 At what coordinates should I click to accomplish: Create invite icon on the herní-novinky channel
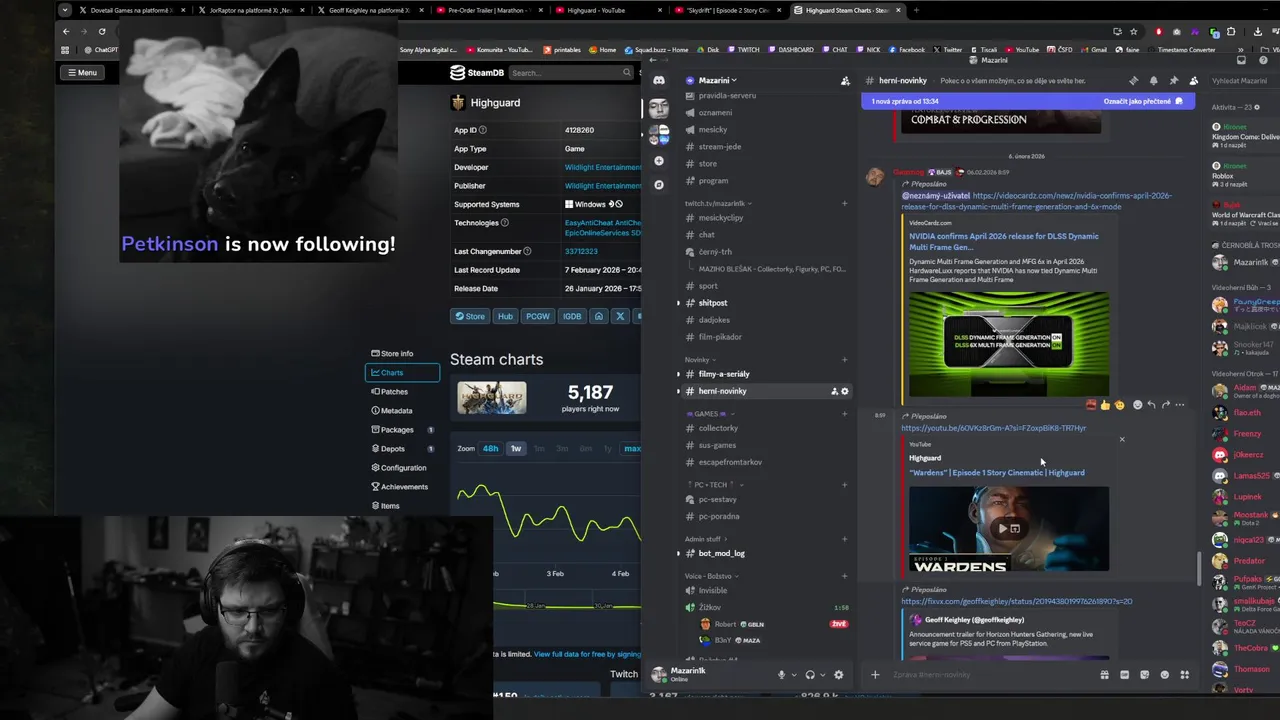click(x=834, y=391)
